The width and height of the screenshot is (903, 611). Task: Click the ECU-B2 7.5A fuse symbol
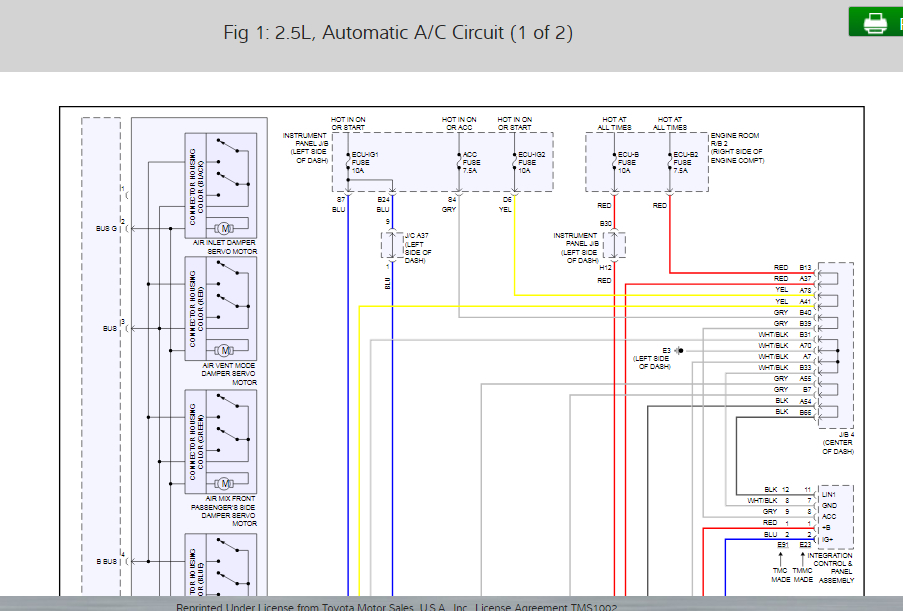[670, 162]
